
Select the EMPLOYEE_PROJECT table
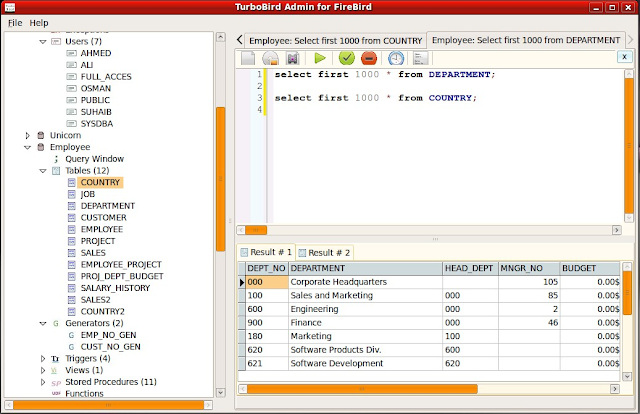tap(121, 265)
